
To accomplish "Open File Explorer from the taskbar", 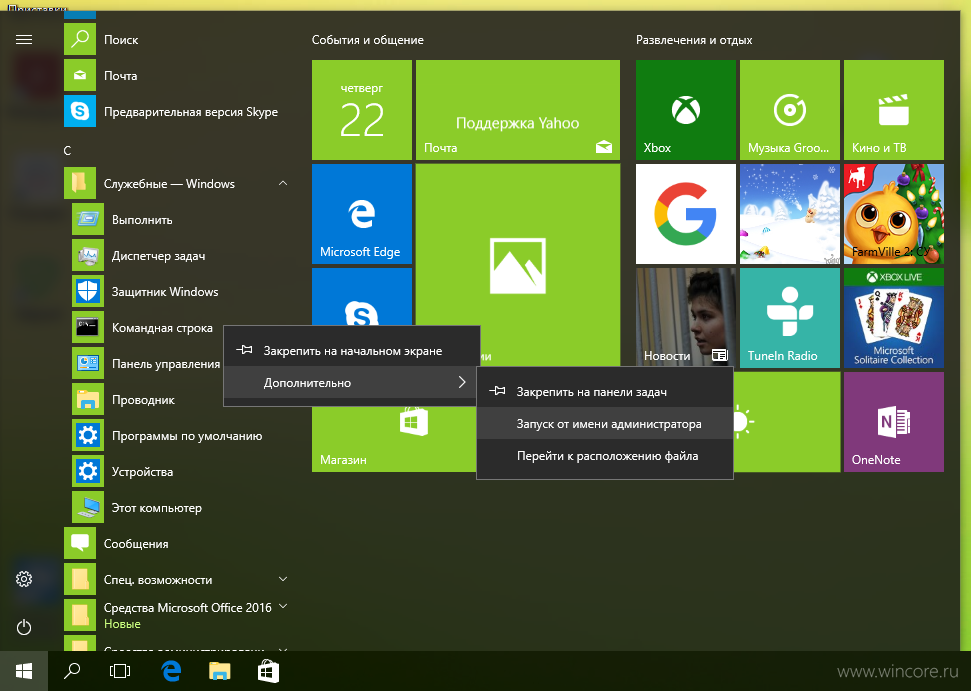I will tap(219, 671).
